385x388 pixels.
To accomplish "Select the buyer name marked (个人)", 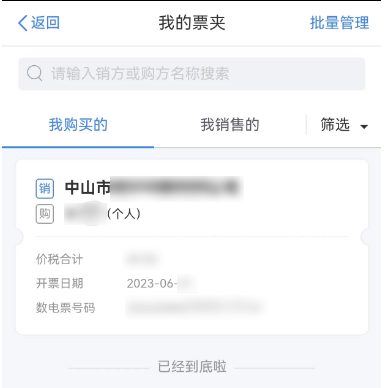I will coord(103,213).
